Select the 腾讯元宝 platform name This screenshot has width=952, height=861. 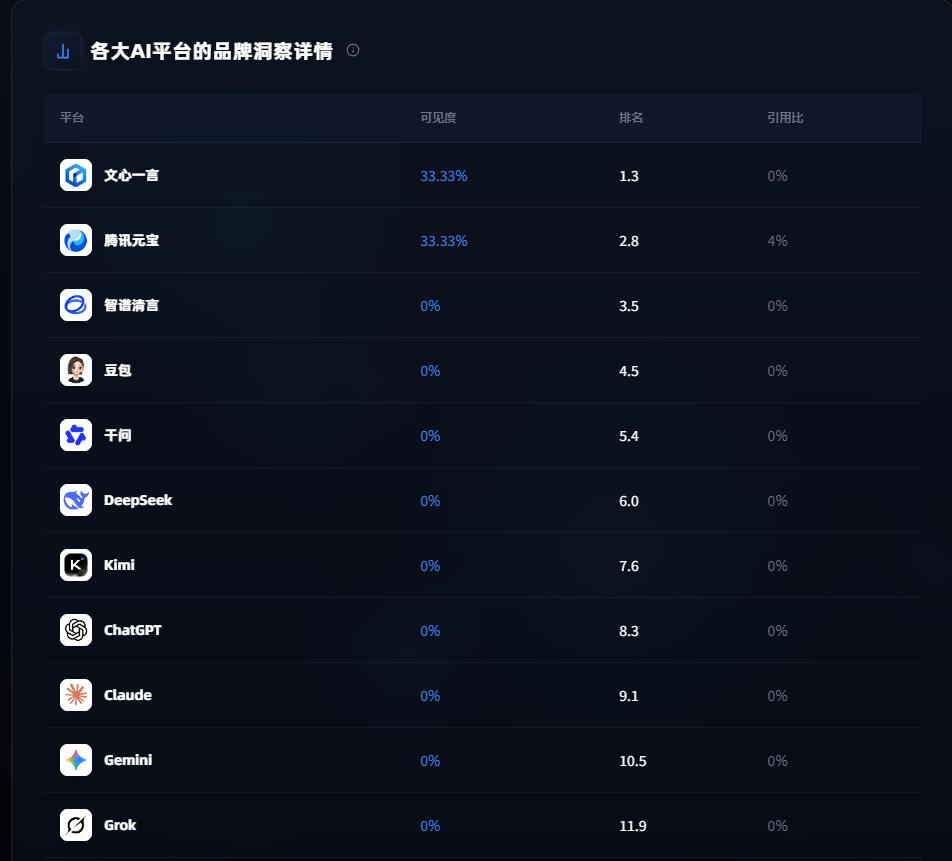pyautogui.click(x=131, y=240)
